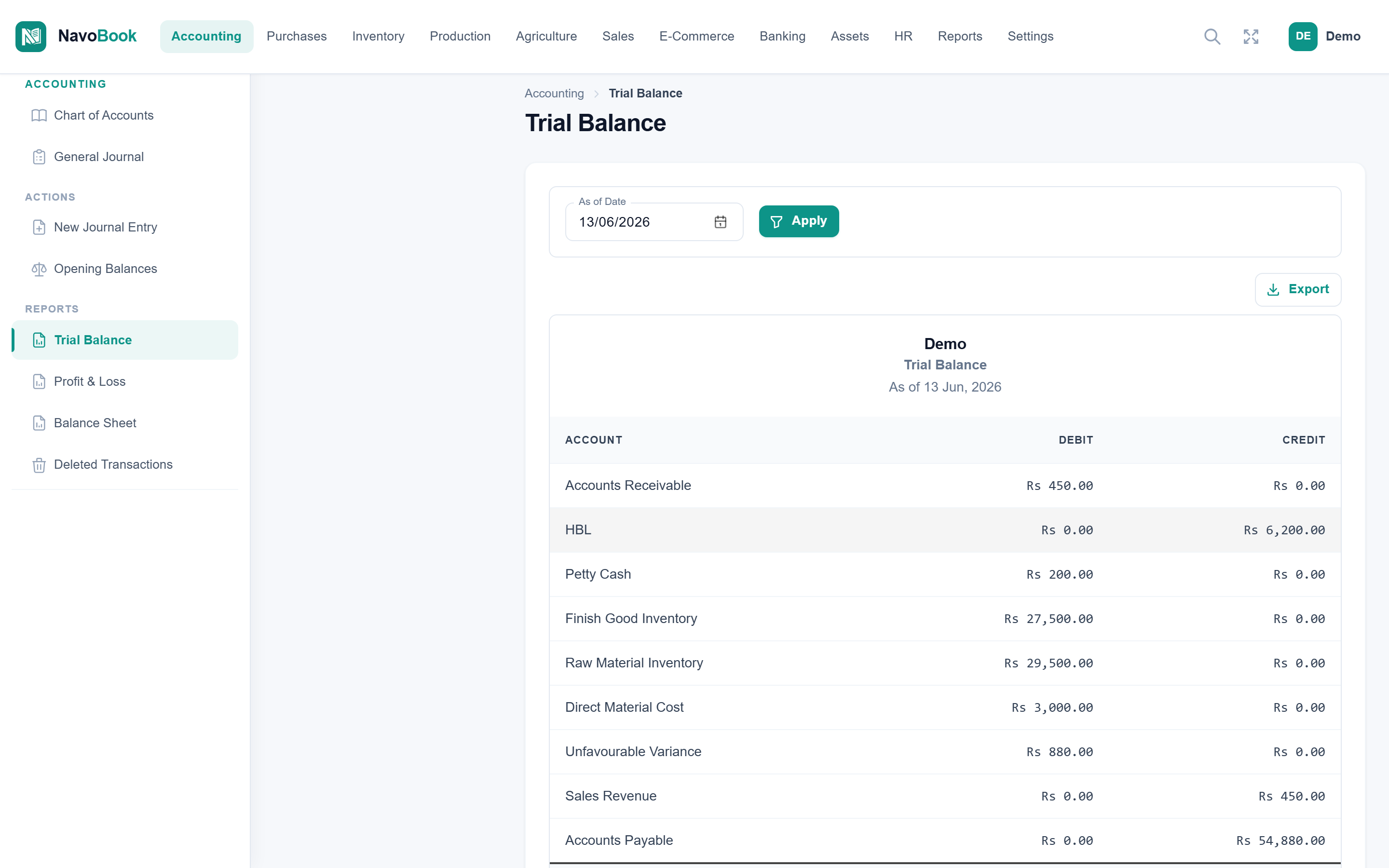Screen dimensions: 1389x868
Task: Click the Chart of Accounts book icon
Action: tap(39, 115)
